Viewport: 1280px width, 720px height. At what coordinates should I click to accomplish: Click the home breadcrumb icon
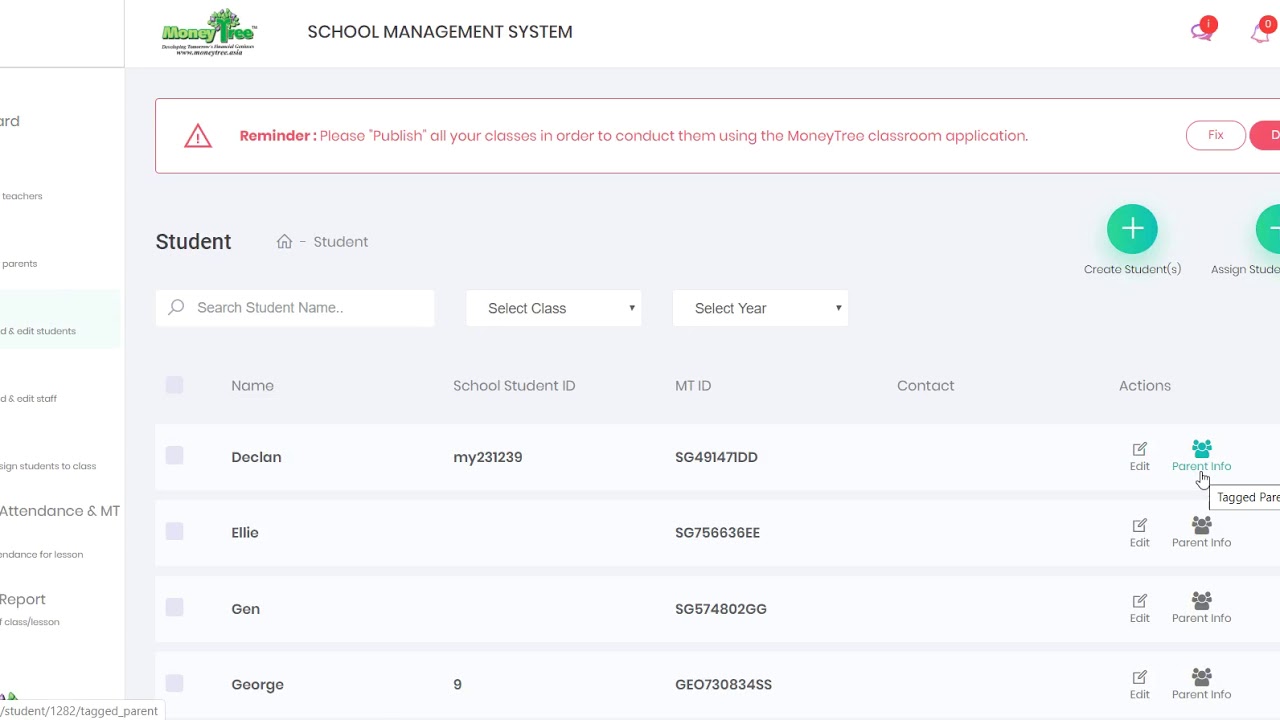click(x=284, y=241)
